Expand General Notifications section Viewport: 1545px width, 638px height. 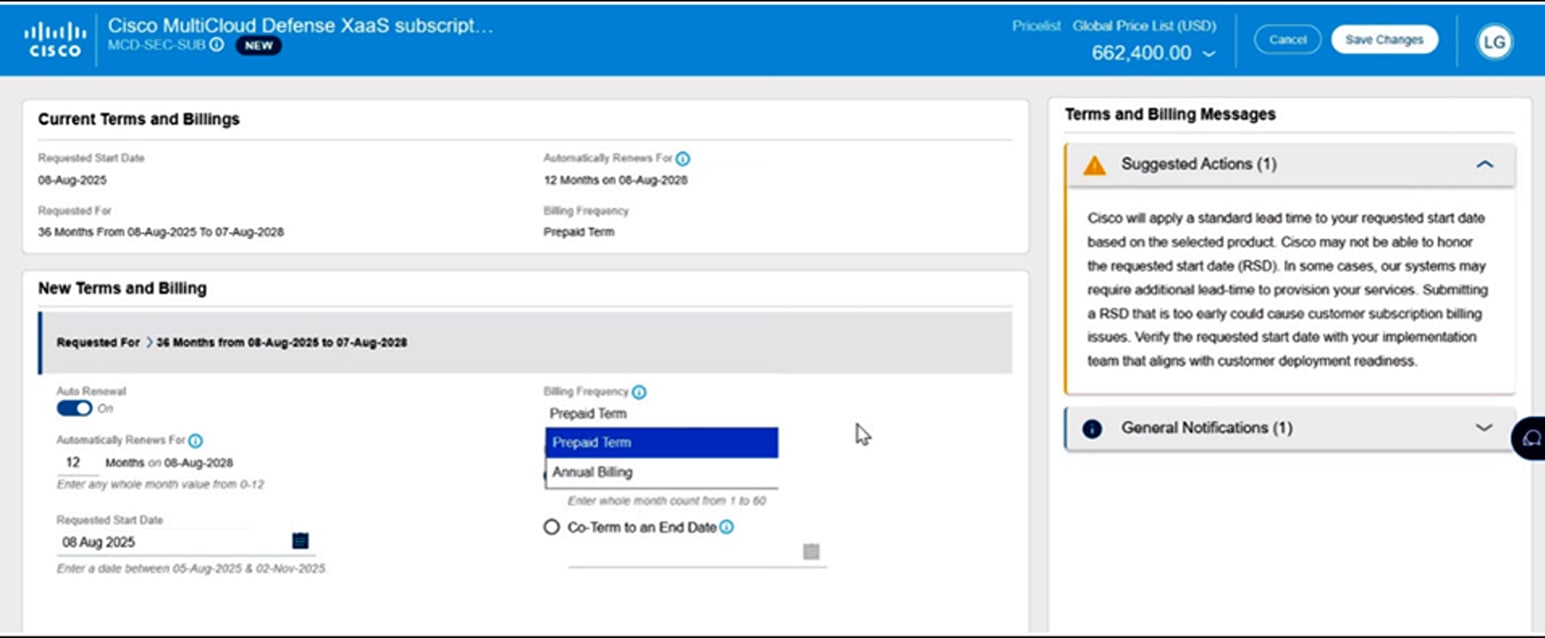pyautogui.click(x=1484, y=428)
